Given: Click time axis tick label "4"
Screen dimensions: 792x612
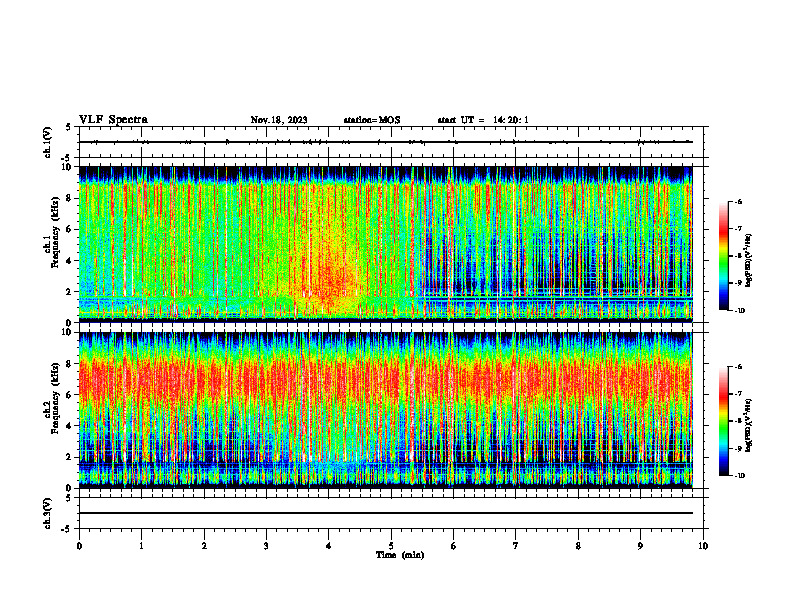Looking at the screenshot, I should coord(329,546).
